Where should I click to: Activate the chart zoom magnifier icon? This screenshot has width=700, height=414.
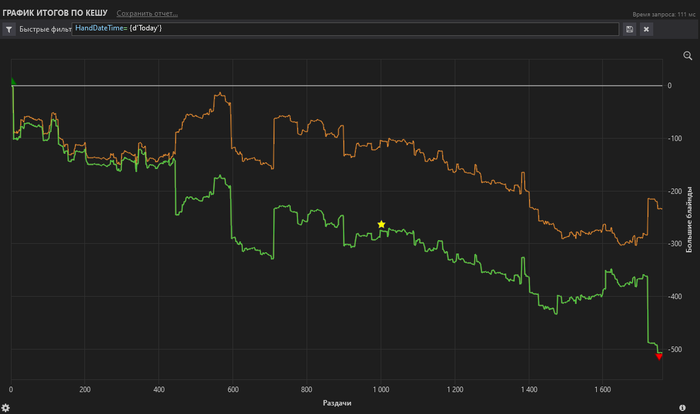click(x=688, y=56)
